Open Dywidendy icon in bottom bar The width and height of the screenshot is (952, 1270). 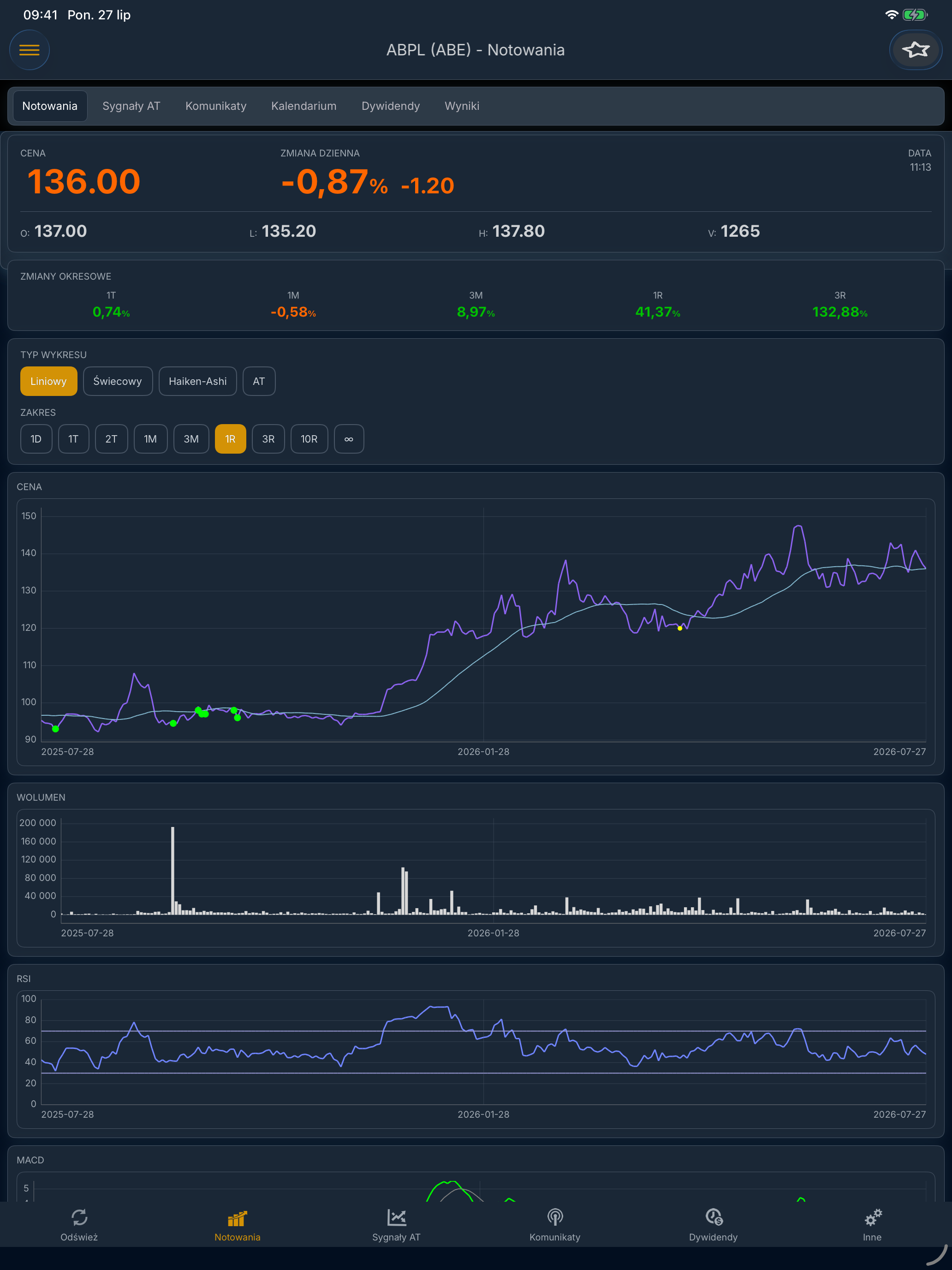tap(713, 1217)
